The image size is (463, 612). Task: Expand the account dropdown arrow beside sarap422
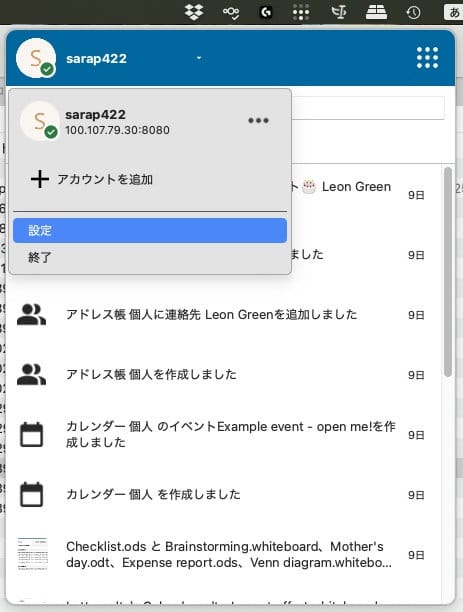pos(199,58)
